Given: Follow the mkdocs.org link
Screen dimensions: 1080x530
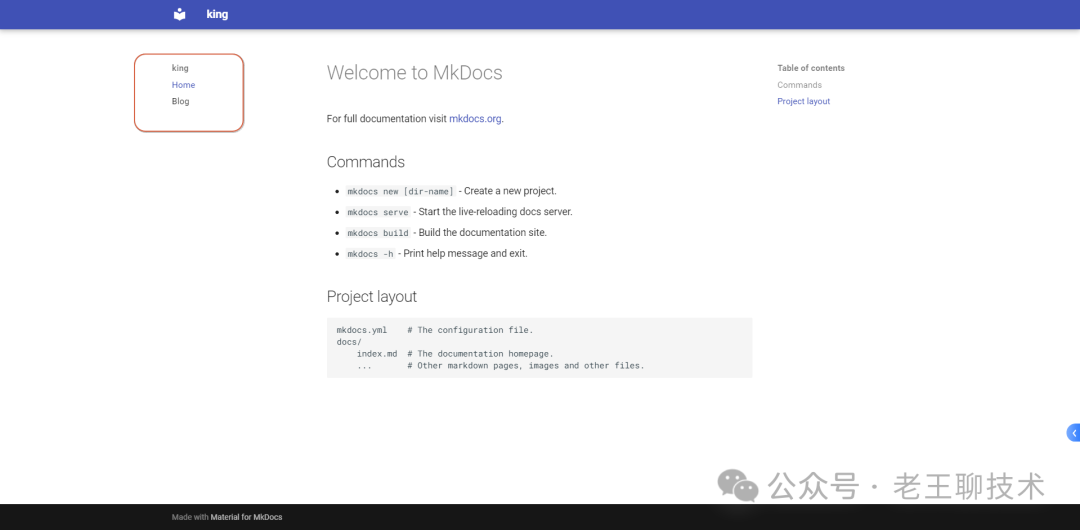Looking at the screenshot, I should tap(475, 119).
